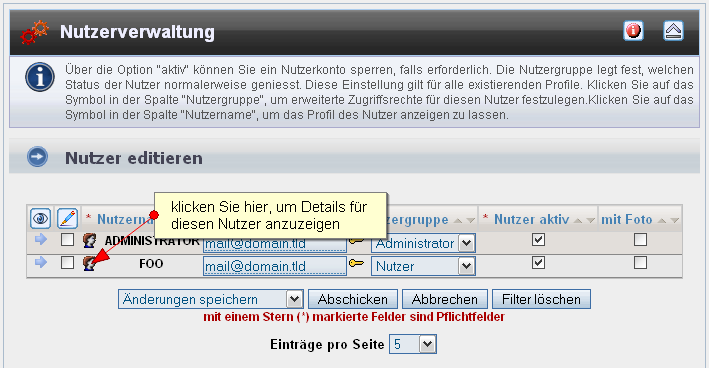The image size is (709, 368).
Task: Click the Abbrechen button
Action: click(x=444, y=299)
